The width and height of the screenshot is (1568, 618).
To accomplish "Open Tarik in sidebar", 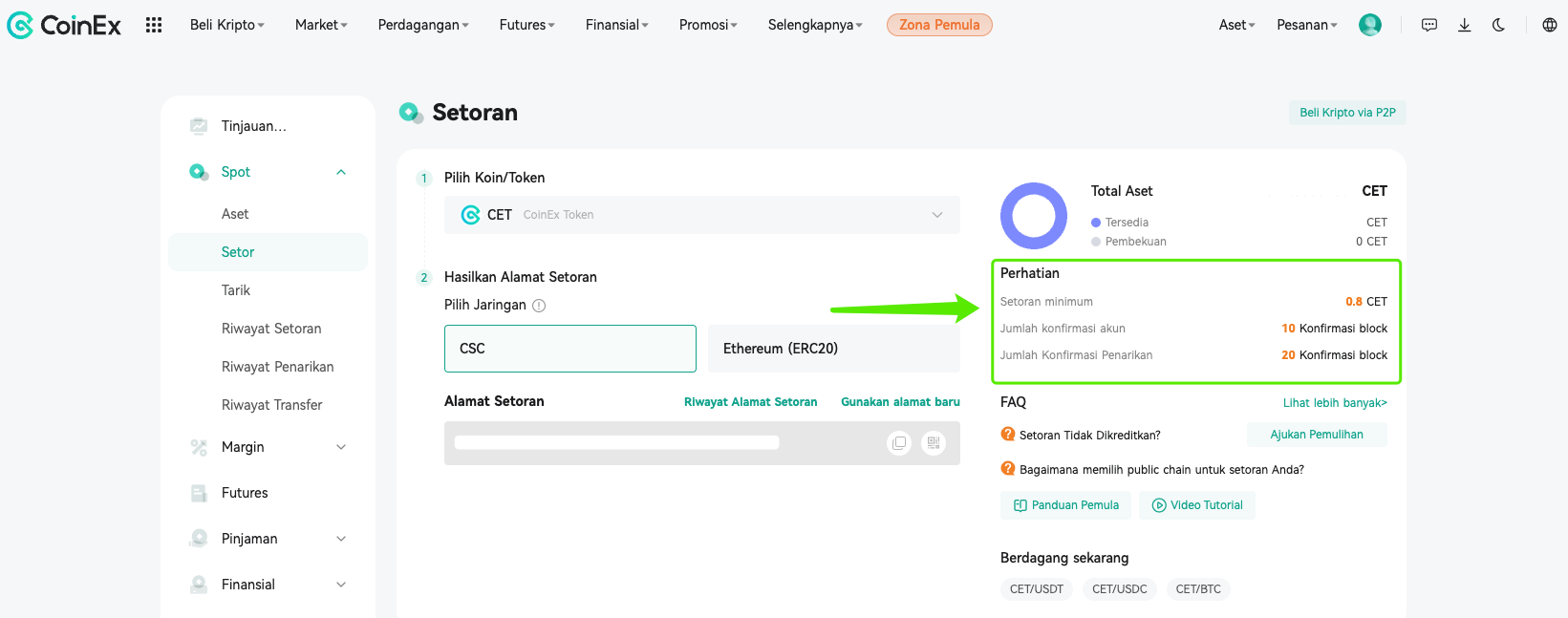I will tap(236, 290).
